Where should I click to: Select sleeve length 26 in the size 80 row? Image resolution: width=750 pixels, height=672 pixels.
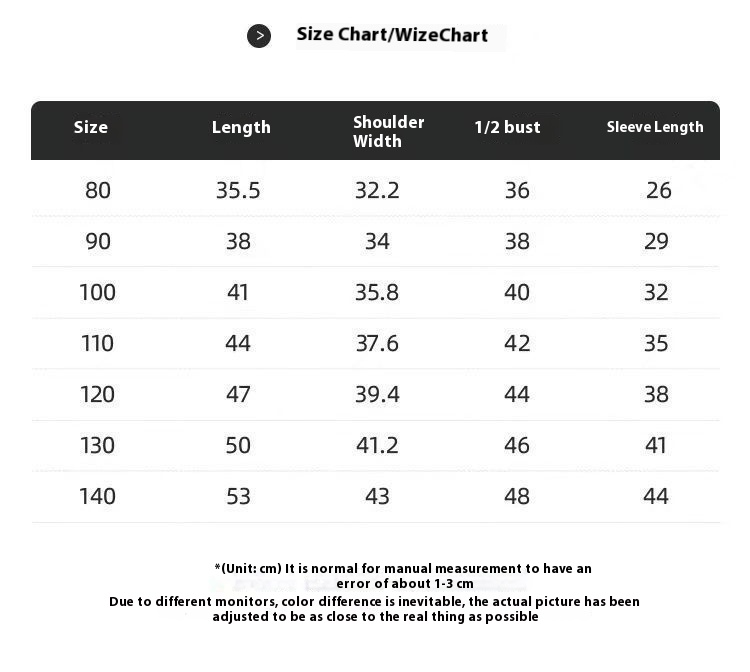(x=658, y=190)
